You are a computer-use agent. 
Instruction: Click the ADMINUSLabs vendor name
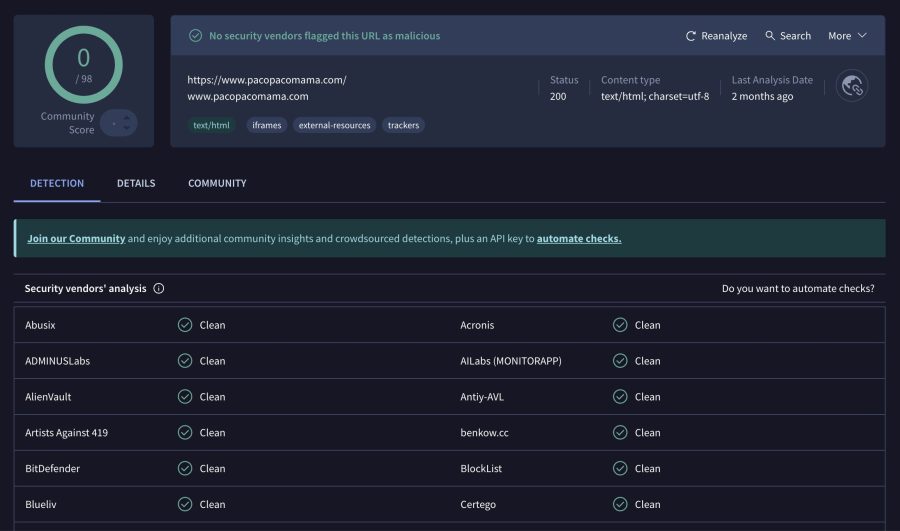pyautogui.click(x=57, y=361)
